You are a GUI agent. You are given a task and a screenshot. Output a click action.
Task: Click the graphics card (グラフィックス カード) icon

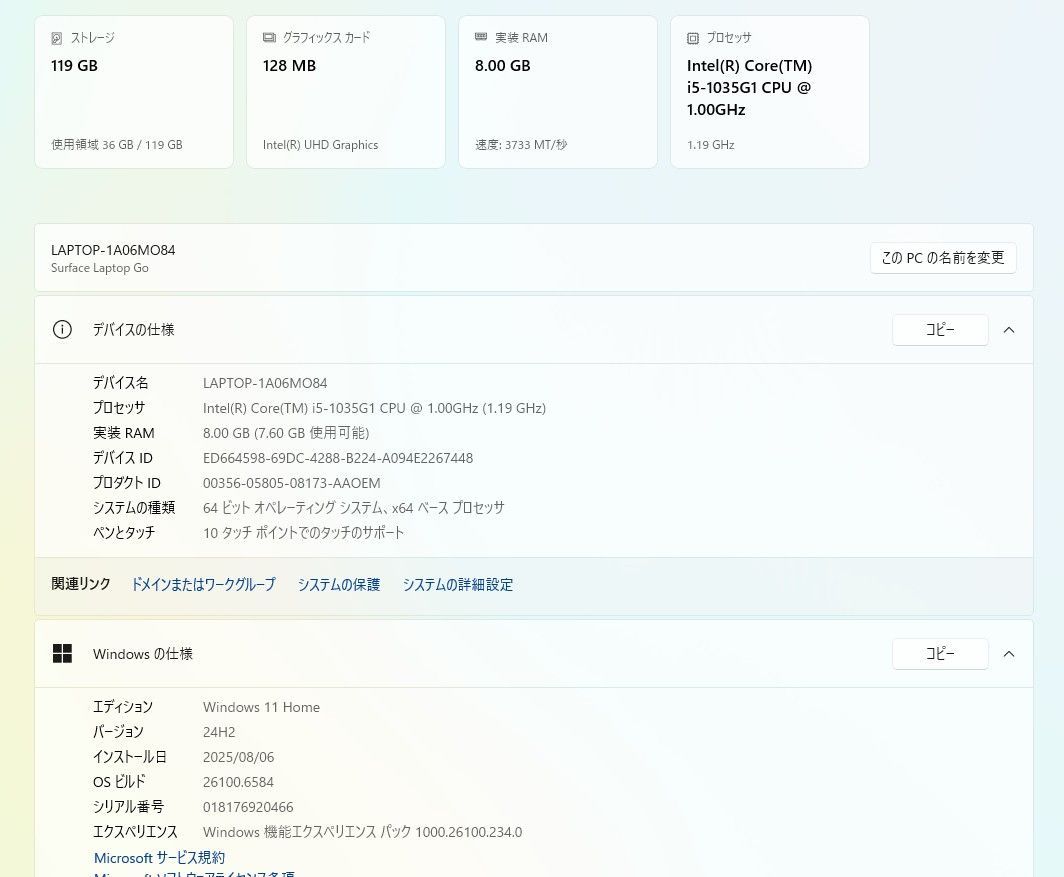coord(269,38)
